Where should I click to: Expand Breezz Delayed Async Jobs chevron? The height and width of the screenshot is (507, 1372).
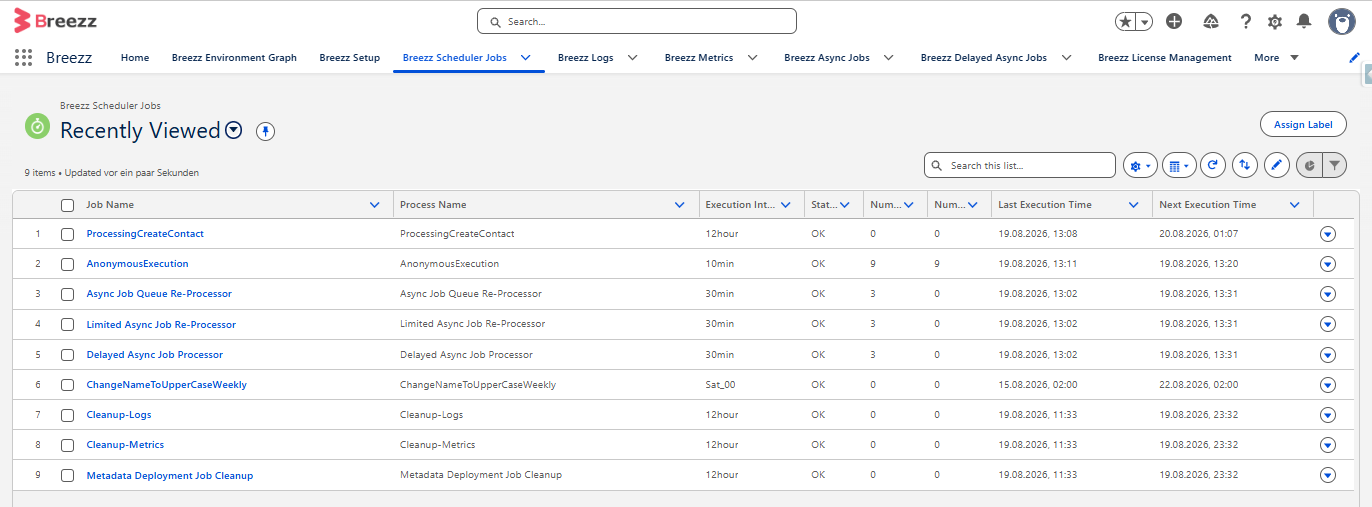tap(1066, 58)
